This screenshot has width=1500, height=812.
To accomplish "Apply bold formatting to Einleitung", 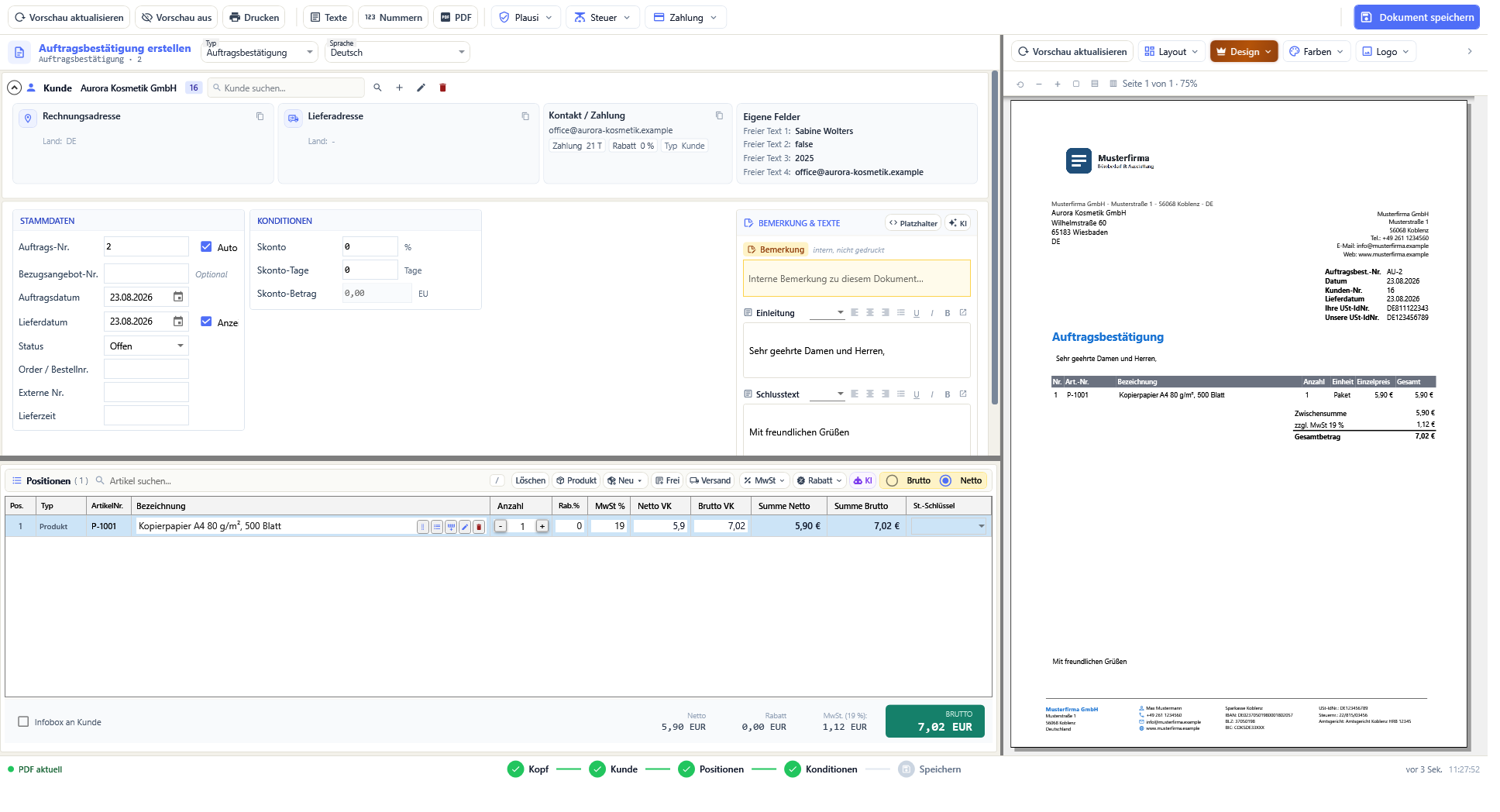I will point(948,313).
